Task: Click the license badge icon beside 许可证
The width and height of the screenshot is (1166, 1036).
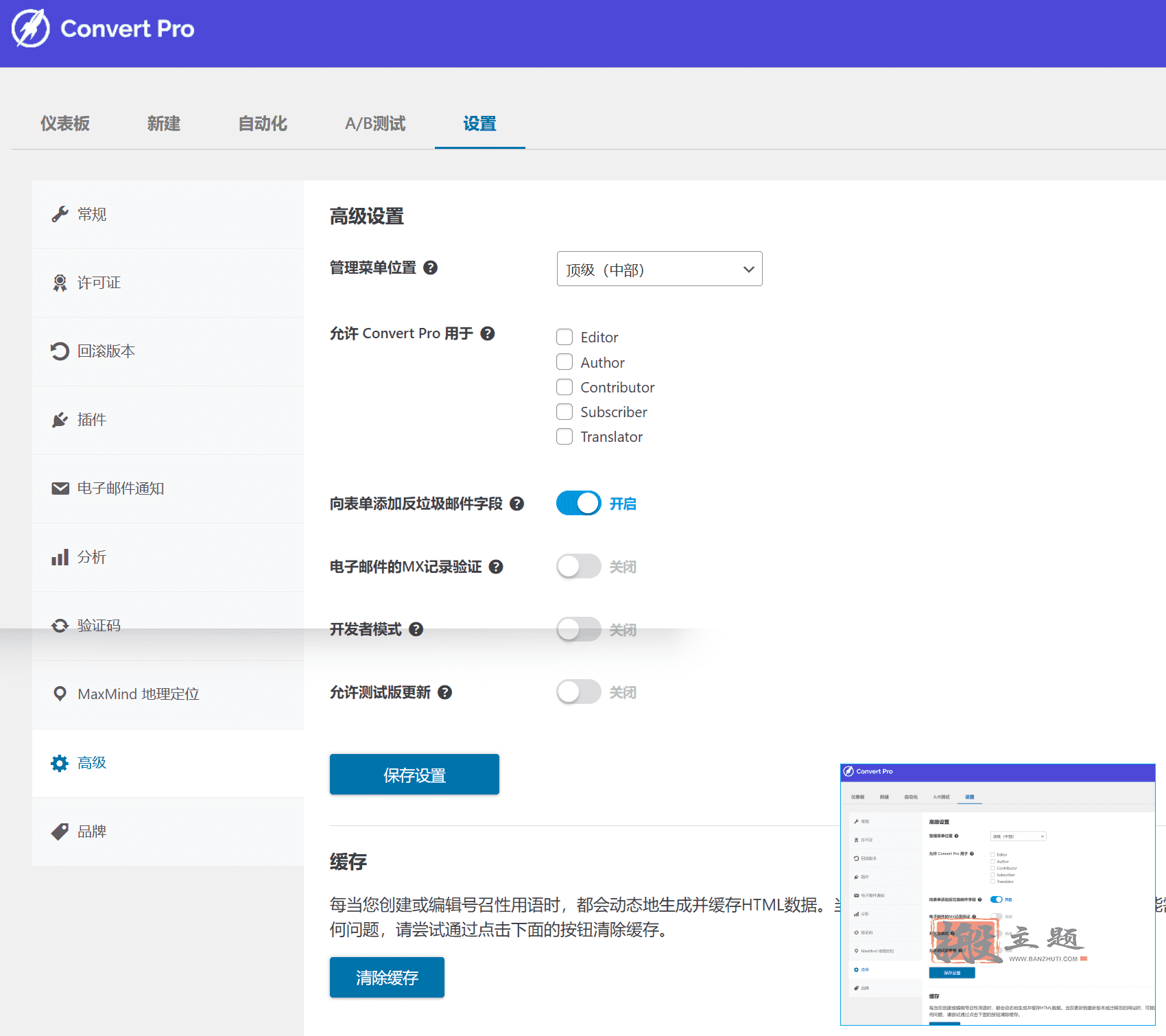Action: click(x=60, y=283)
